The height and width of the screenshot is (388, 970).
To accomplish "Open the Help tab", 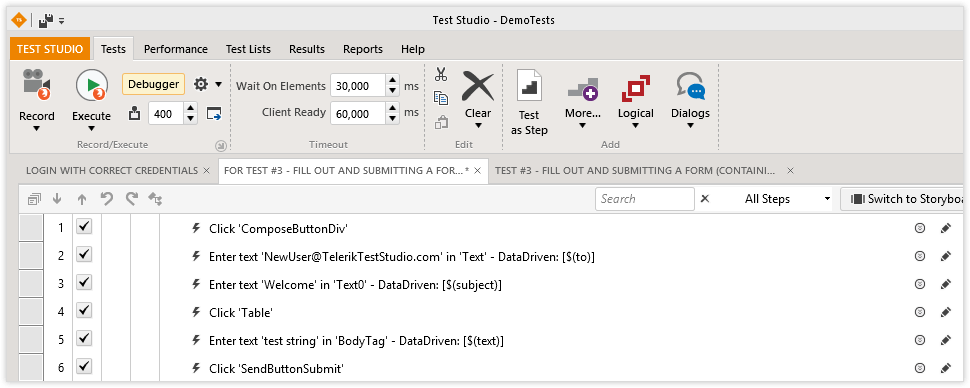I will click(x=413, y=49).
